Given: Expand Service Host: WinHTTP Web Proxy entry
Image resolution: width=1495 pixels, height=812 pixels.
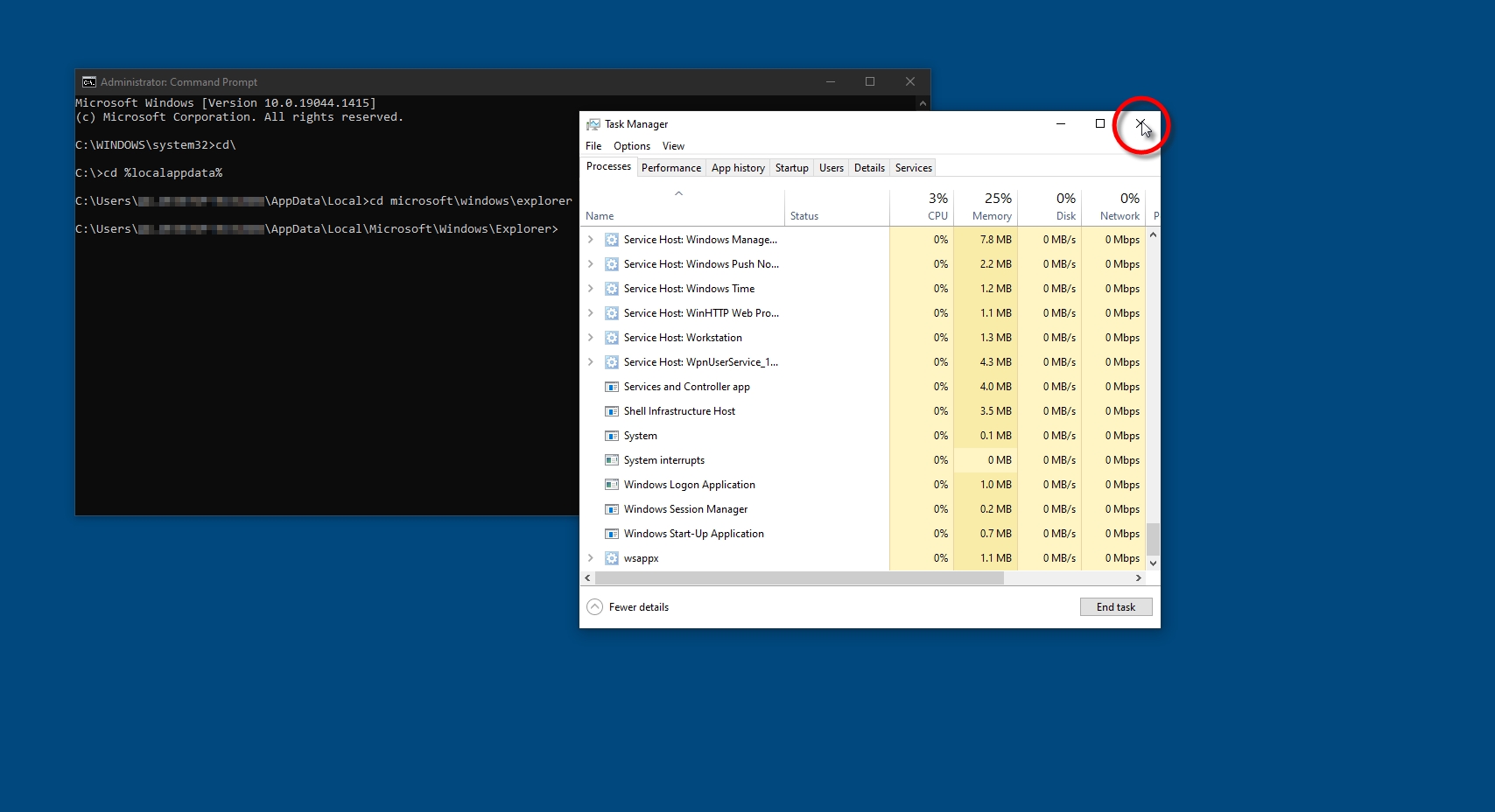Looking at the screenshot, I should click(x=591, y=313).
